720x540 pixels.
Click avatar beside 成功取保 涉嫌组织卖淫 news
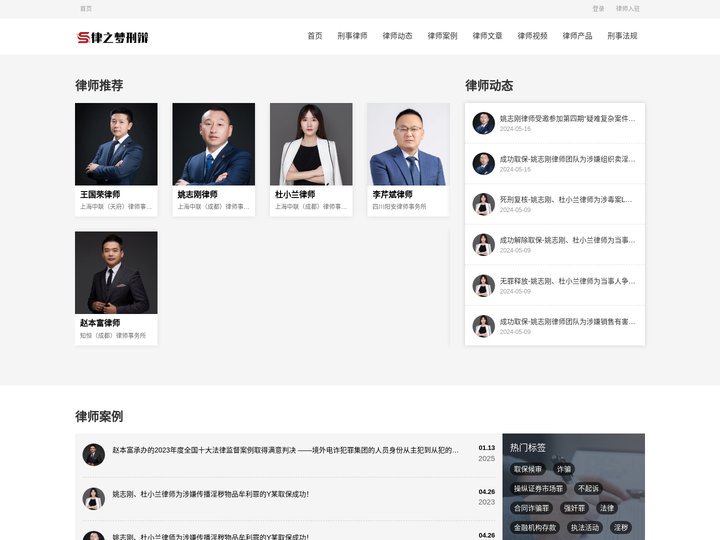tap(484, 164)
